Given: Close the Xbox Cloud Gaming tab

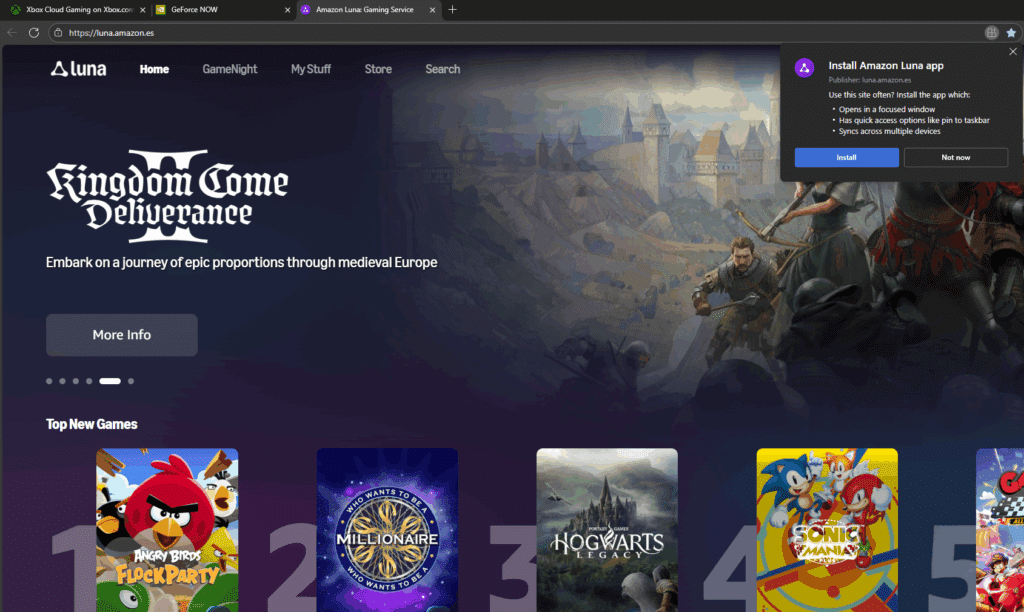Looking at the screenshot, I should coord(142,10).
